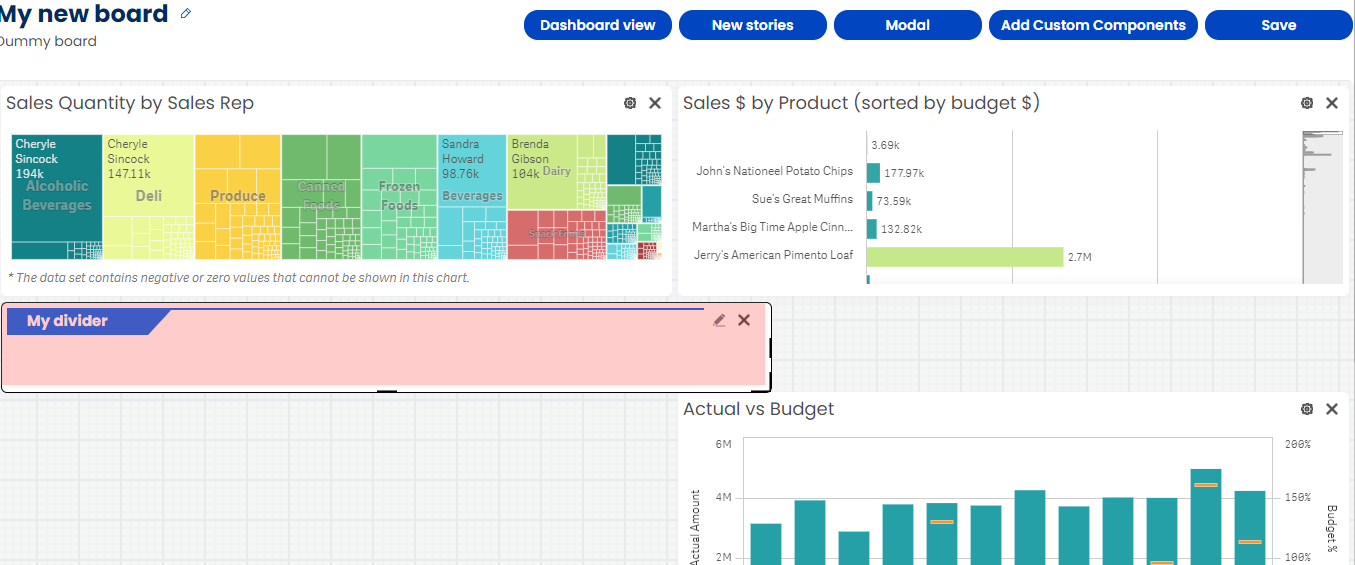The image size is (1355, 565).
Task: Edit My divider with the pencil icon
Action: (719, 320)
